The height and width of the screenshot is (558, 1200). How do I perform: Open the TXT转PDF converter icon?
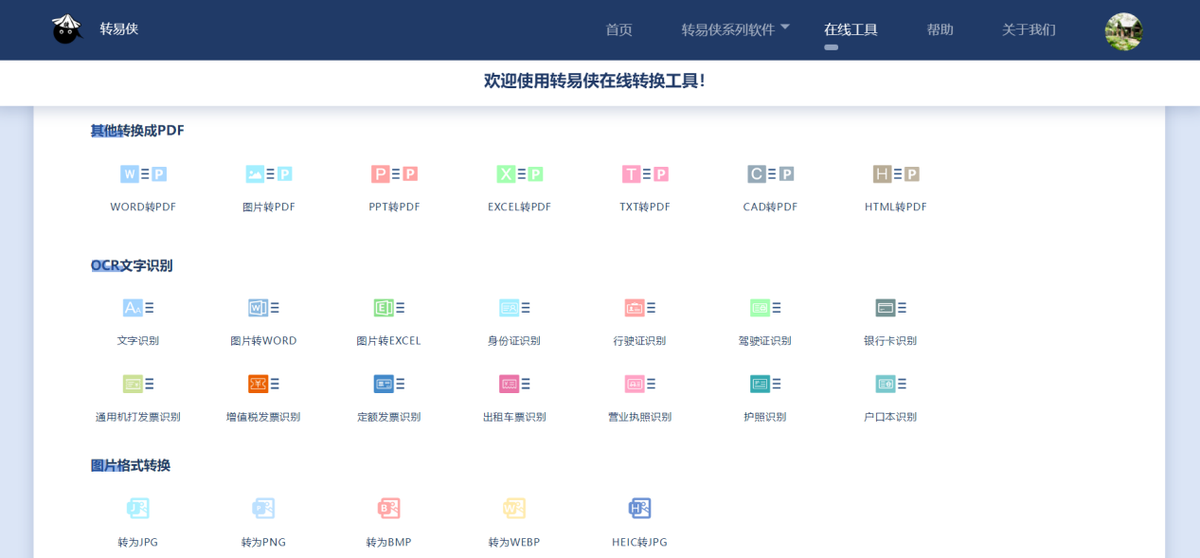(645, 174)
